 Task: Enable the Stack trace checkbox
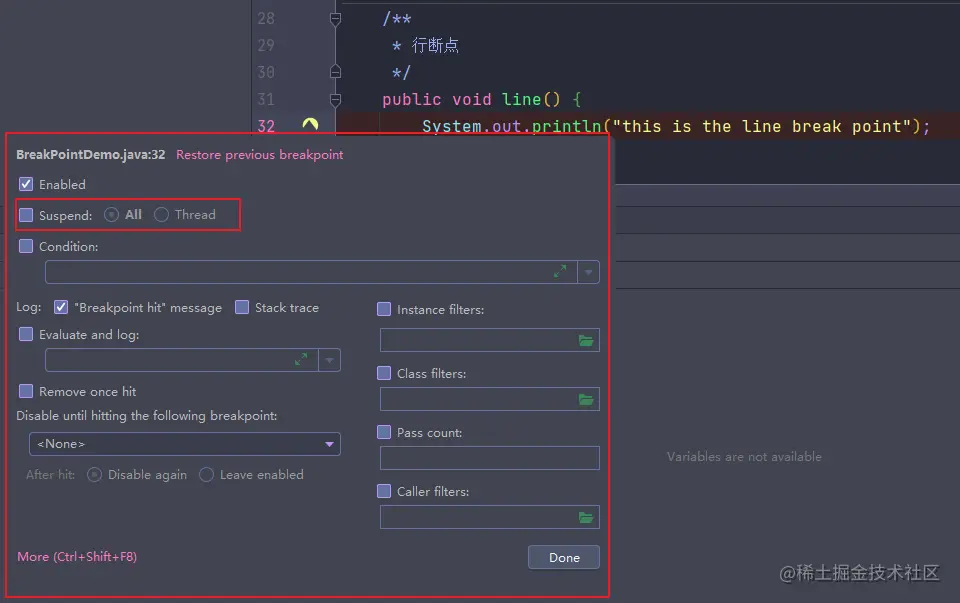(x=242, y=307)
